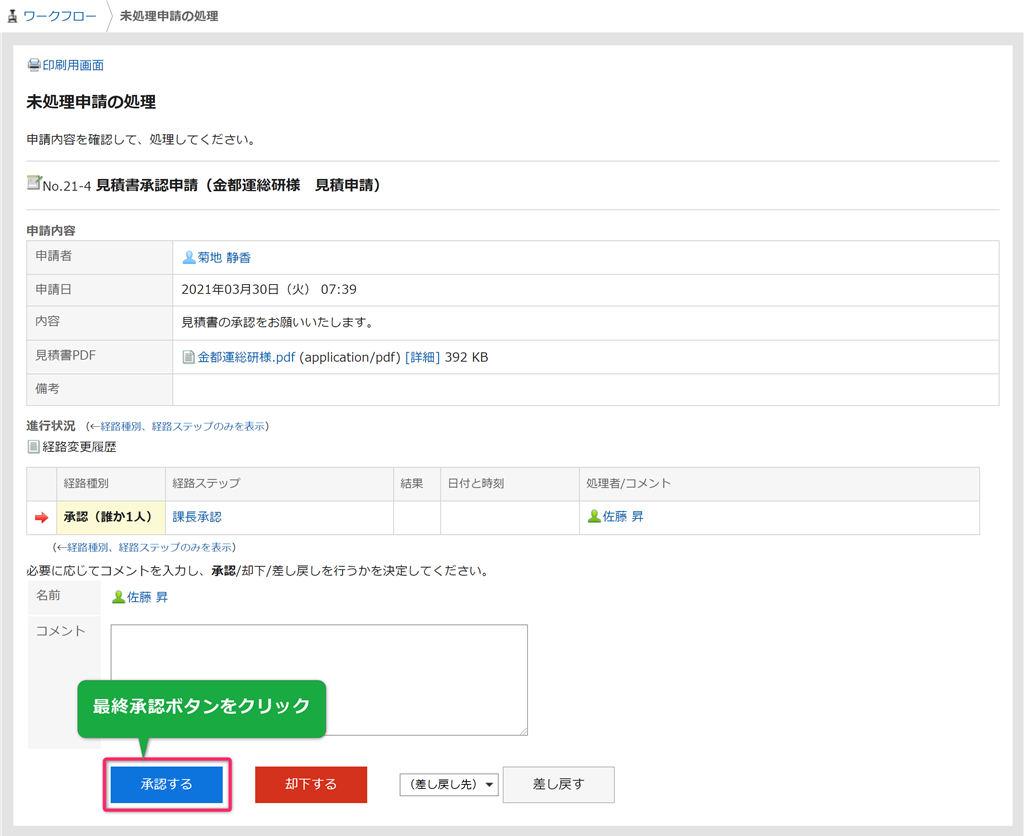Open the [詳細] link for the PDF
The image size is (1024, 836).
(423, 357)
